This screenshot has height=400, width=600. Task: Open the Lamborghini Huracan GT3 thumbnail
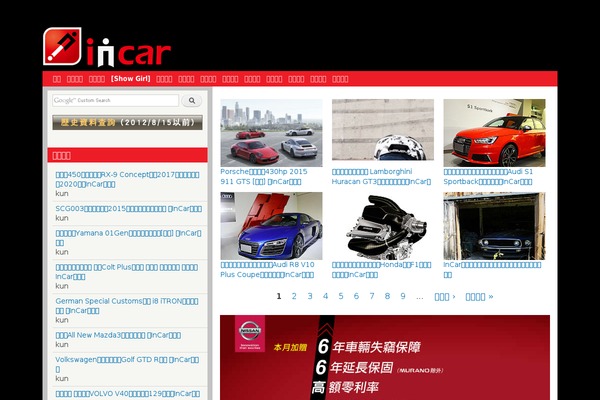383,130
